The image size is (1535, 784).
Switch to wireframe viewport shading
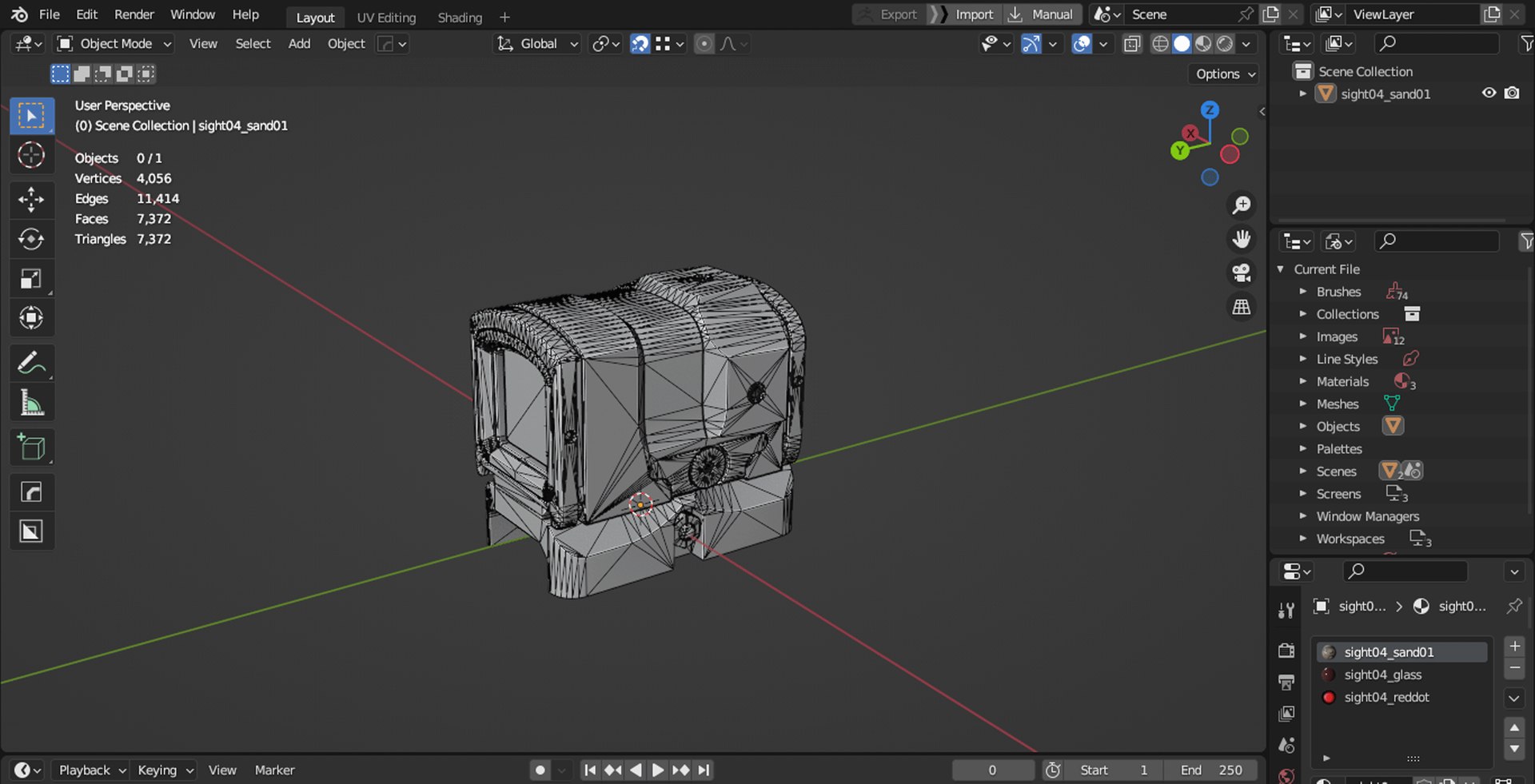[x=1160, y=44]
